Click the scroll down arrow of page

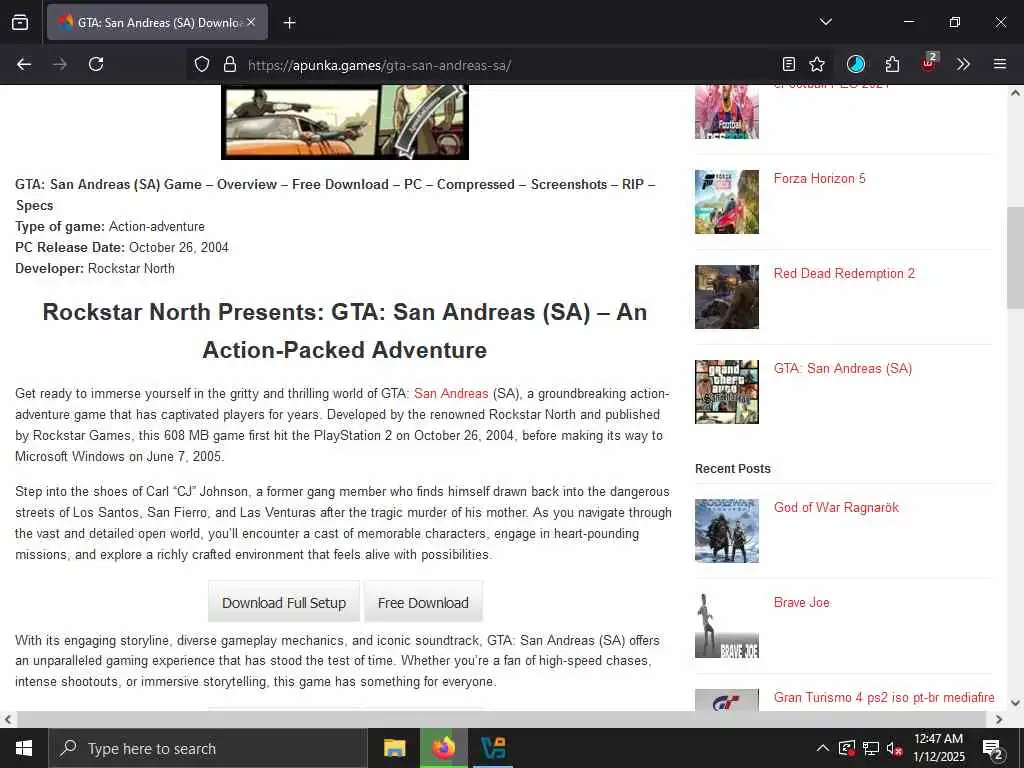click(x=1015, y=703)
